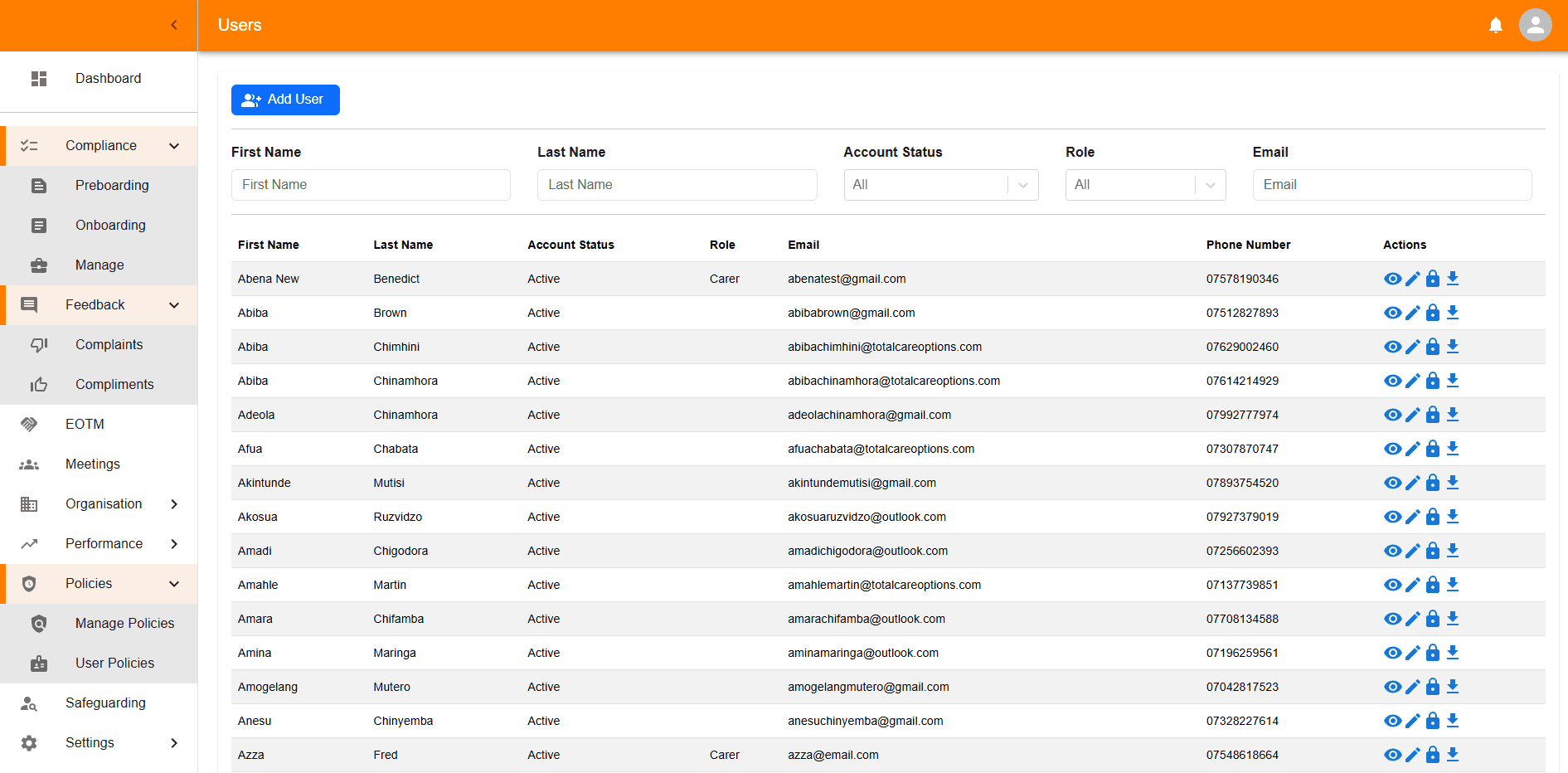Focus the First Name filter field
The image size is (1568, 773).
pos(371,185)
